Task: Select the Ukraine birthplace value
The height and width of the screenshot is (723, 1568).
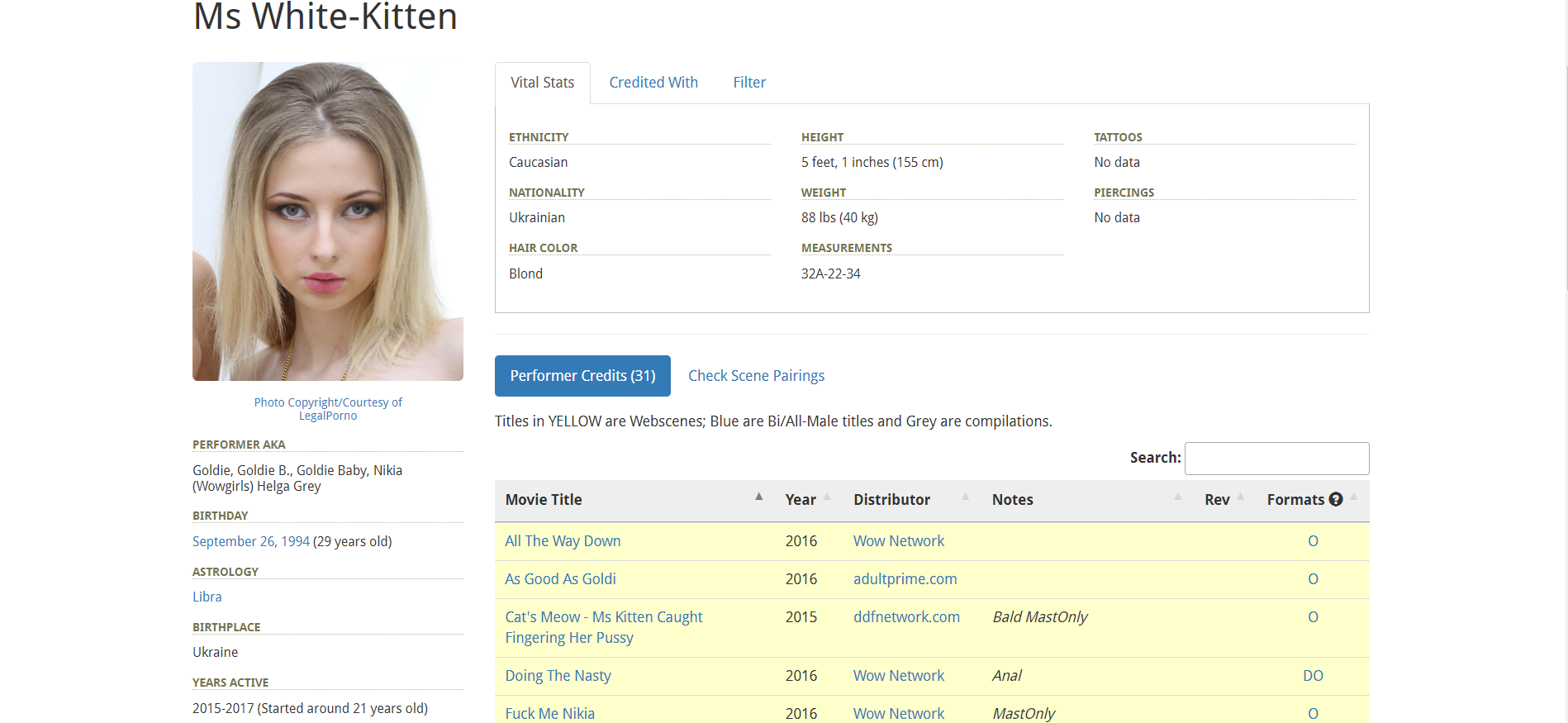Action: coord(215,653)
